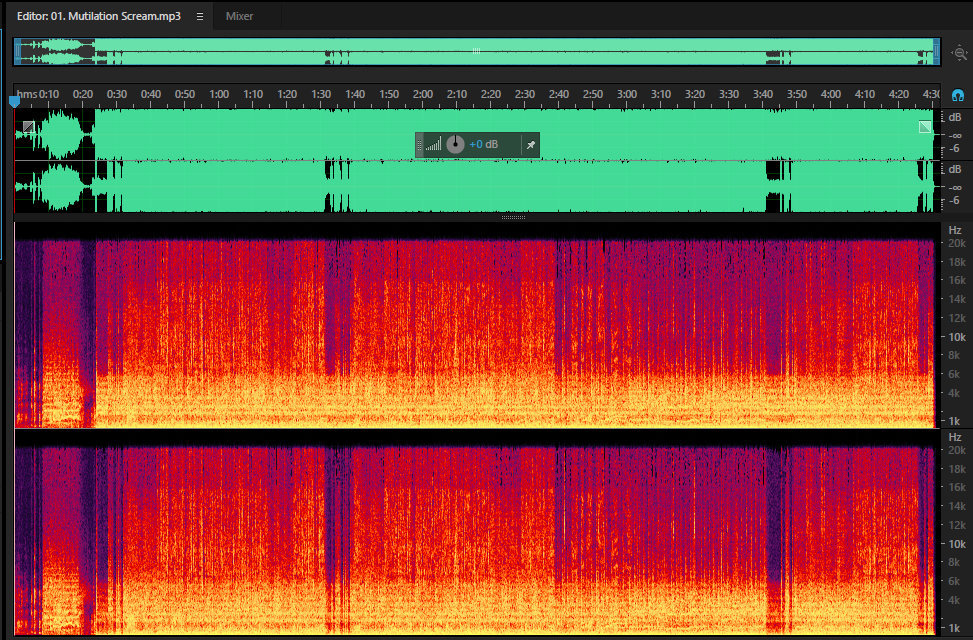Click the left handle of the zoom navigator
The width and height of the screenshot is (973, 640).
(x=18, y=52)
